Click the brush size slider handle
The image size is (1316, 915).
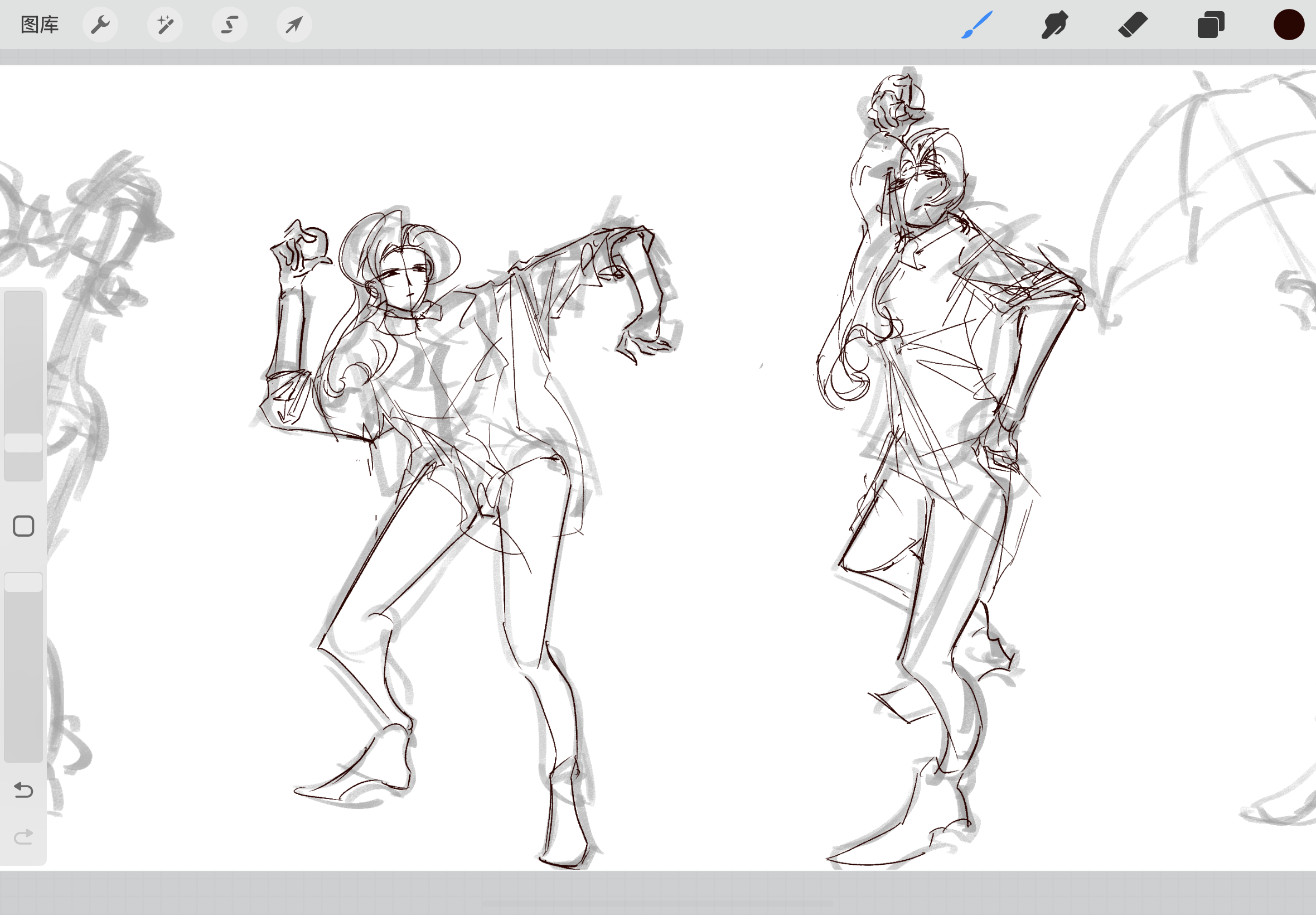23,442
